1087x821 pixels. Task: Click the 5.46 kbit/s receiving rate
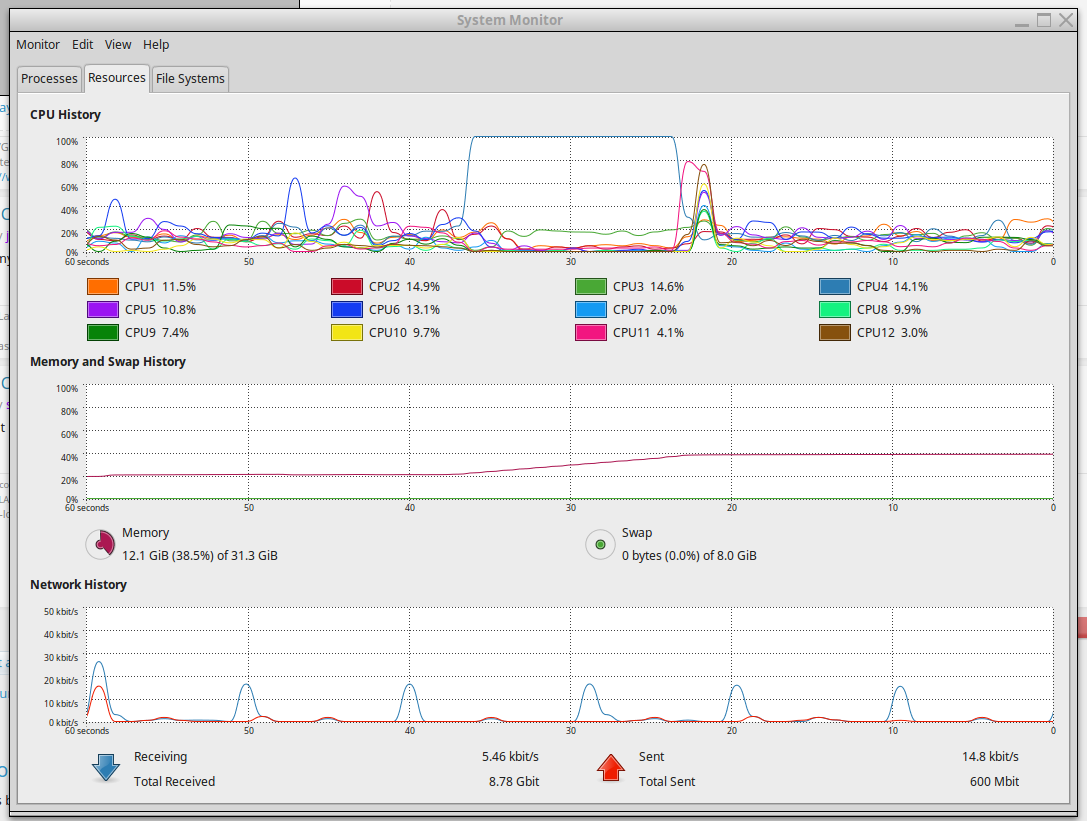pos(510,757)
